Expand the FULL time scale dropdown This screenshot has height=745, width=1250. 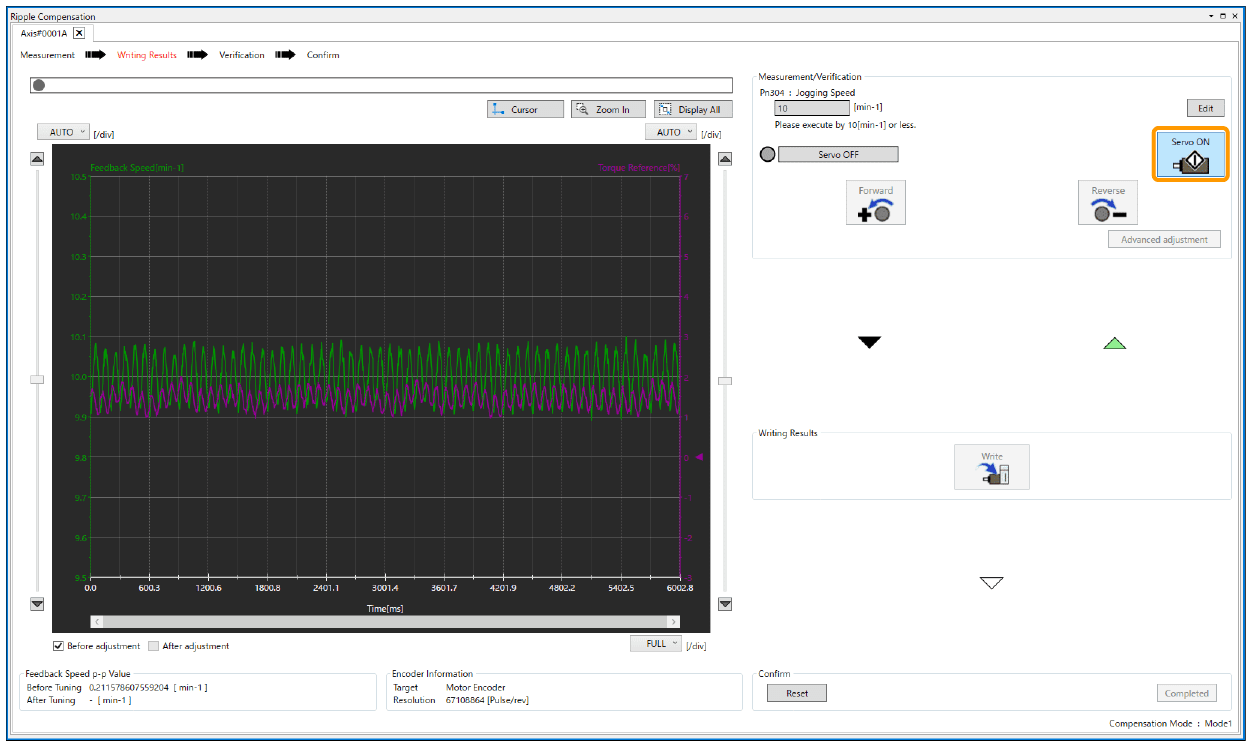656,644
